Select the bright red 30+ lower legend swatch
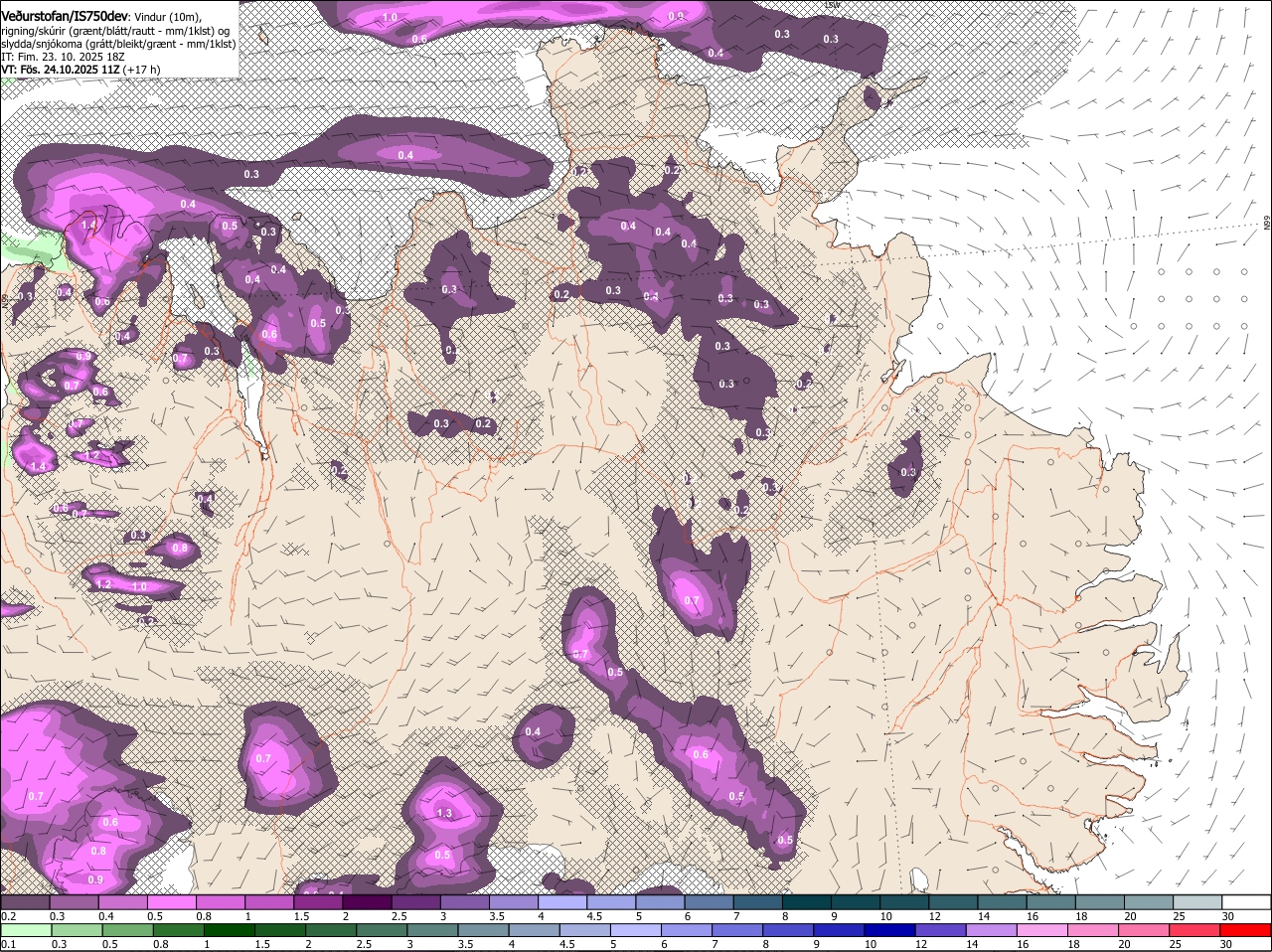Viewport: 1272px width, 952px height. point(1245,931)
